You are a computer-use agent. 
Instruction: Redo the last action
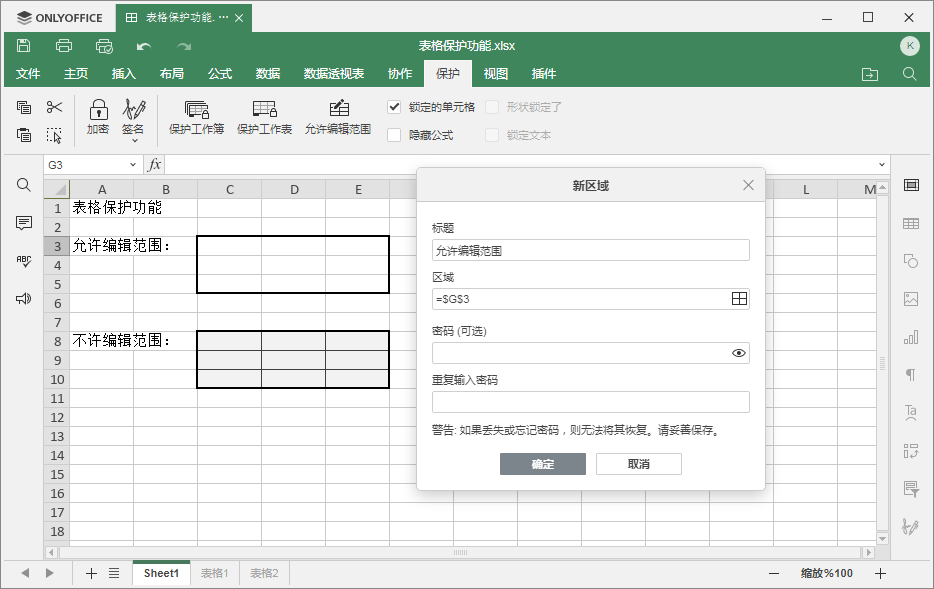[184, 46]
